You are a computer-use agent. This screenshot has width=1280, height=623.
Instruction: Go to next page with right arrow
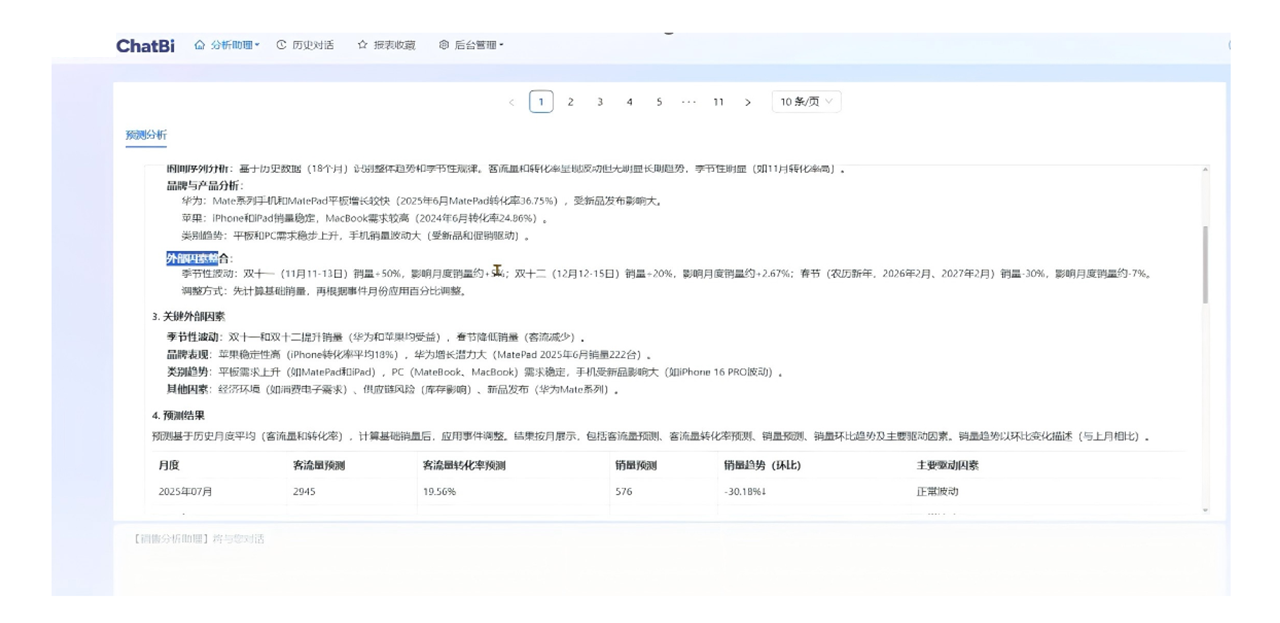point(748,102)
